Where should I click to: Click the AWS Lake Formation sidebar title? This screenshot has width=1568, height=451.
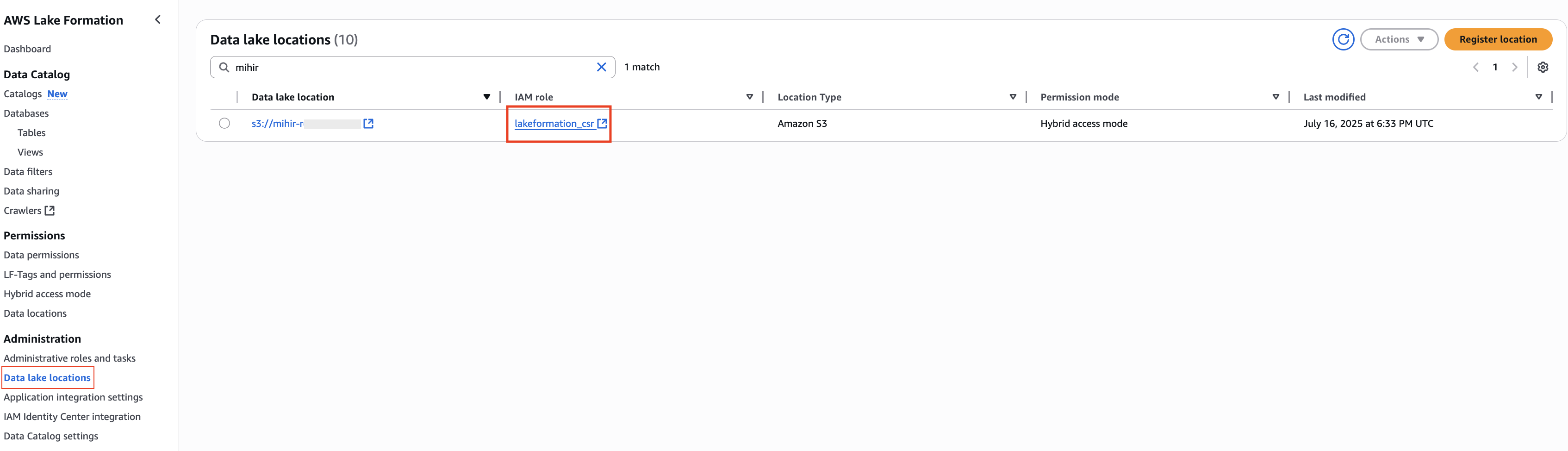[x=63, y=20]
